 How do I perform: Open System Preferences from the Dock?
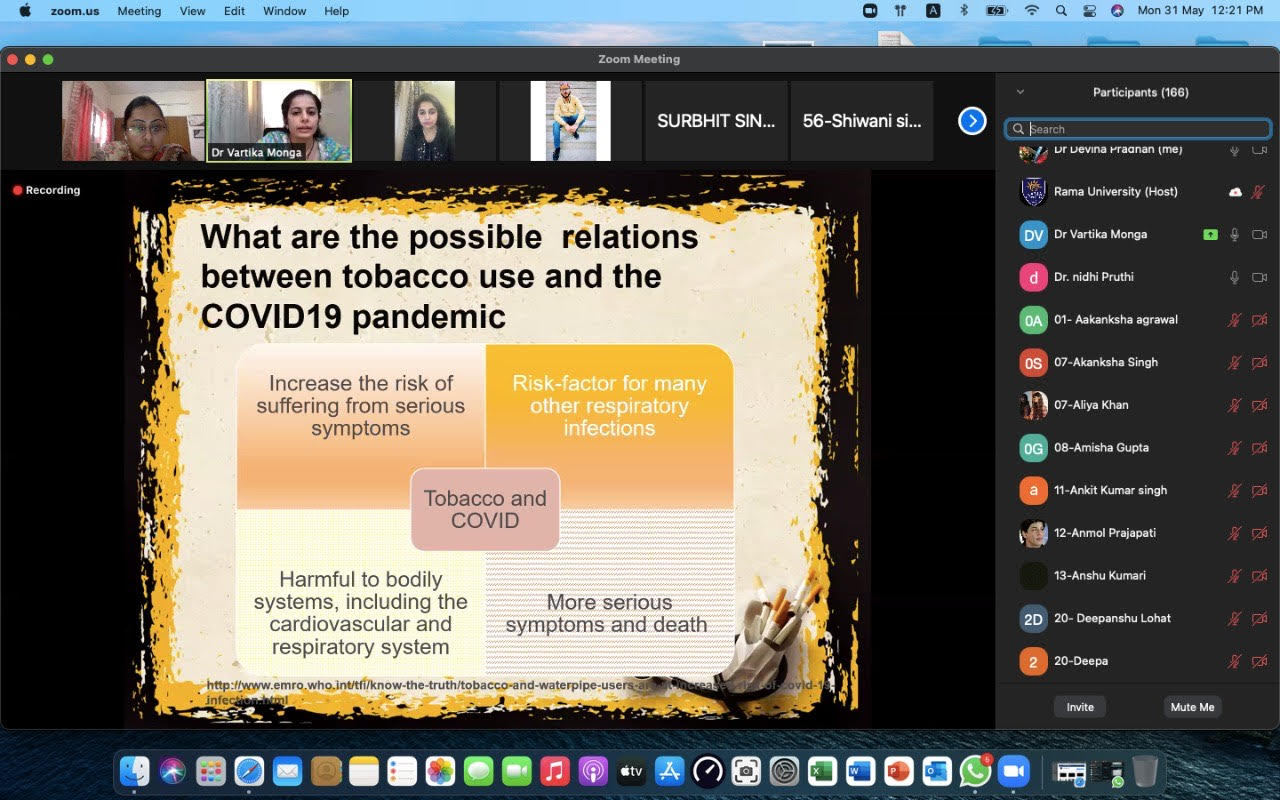(784, 771)
